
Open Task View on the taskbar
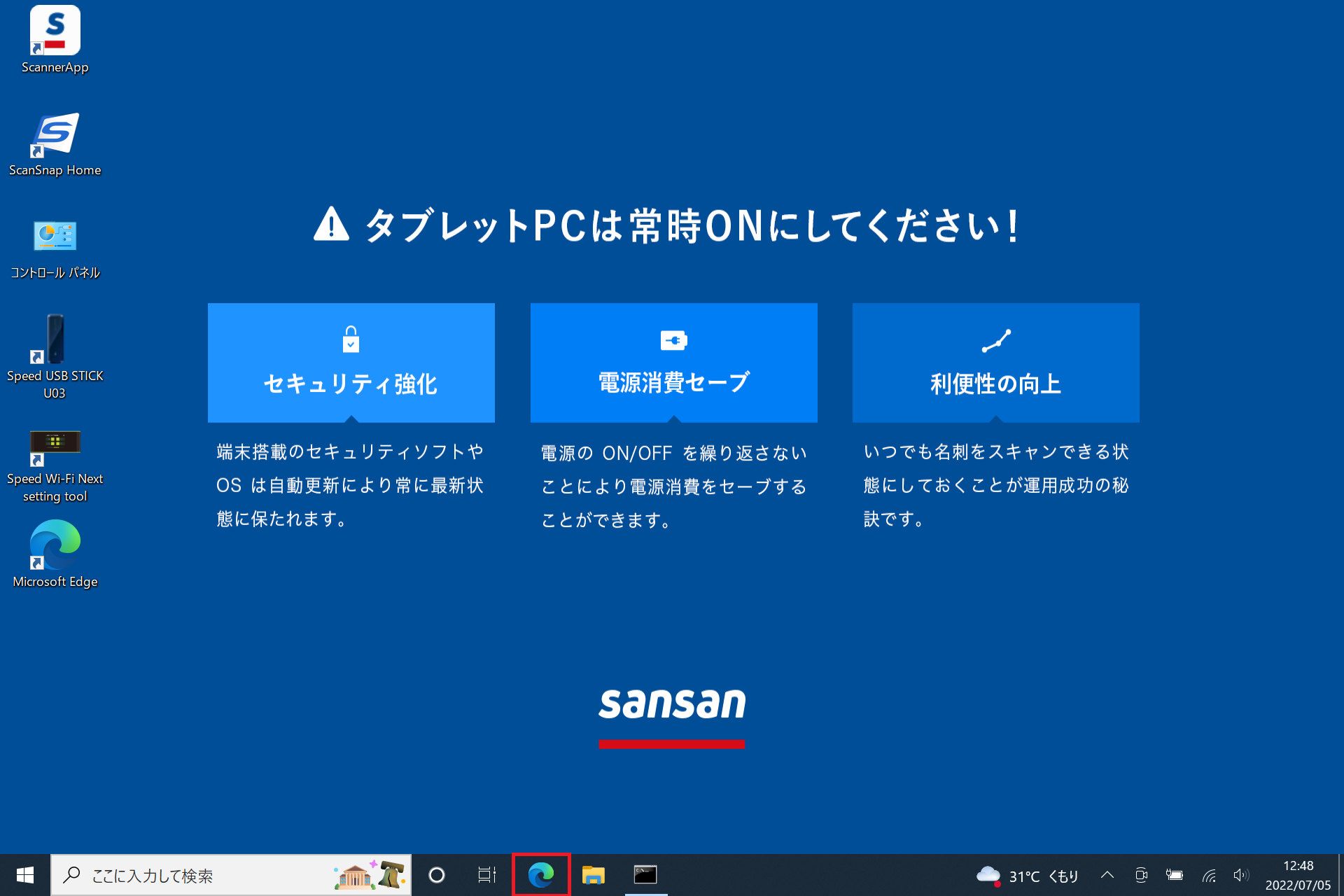(x=486, y=875)
